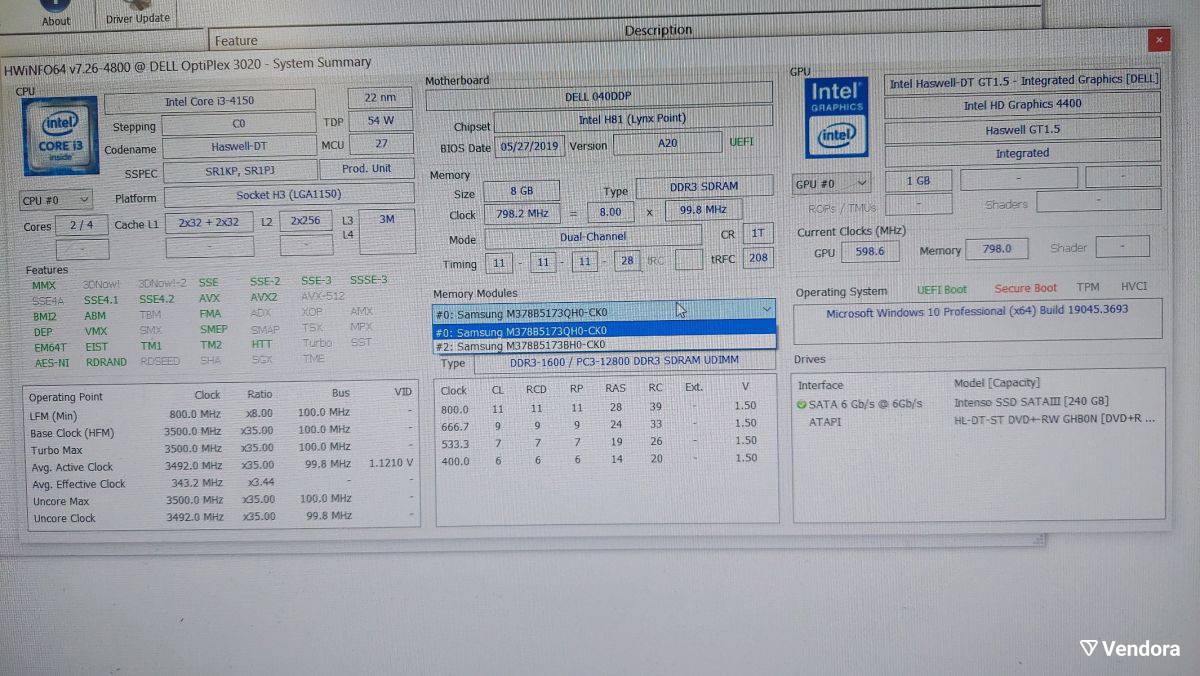The height and width of the screenshot is (676, 1200).
Task: Click the 22 nm process field
Action: point(380,97)
